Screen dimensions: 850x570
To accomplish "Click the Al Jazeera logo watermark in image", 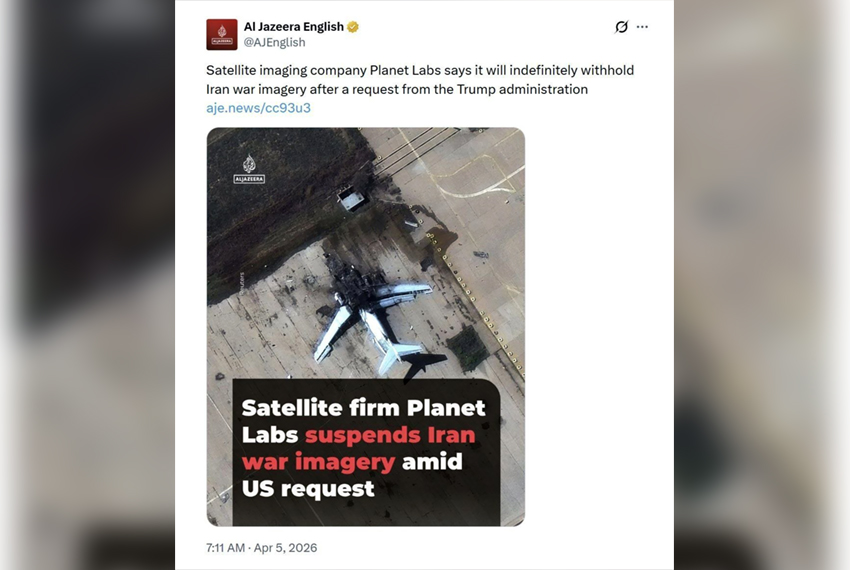I will click(249, 169).
